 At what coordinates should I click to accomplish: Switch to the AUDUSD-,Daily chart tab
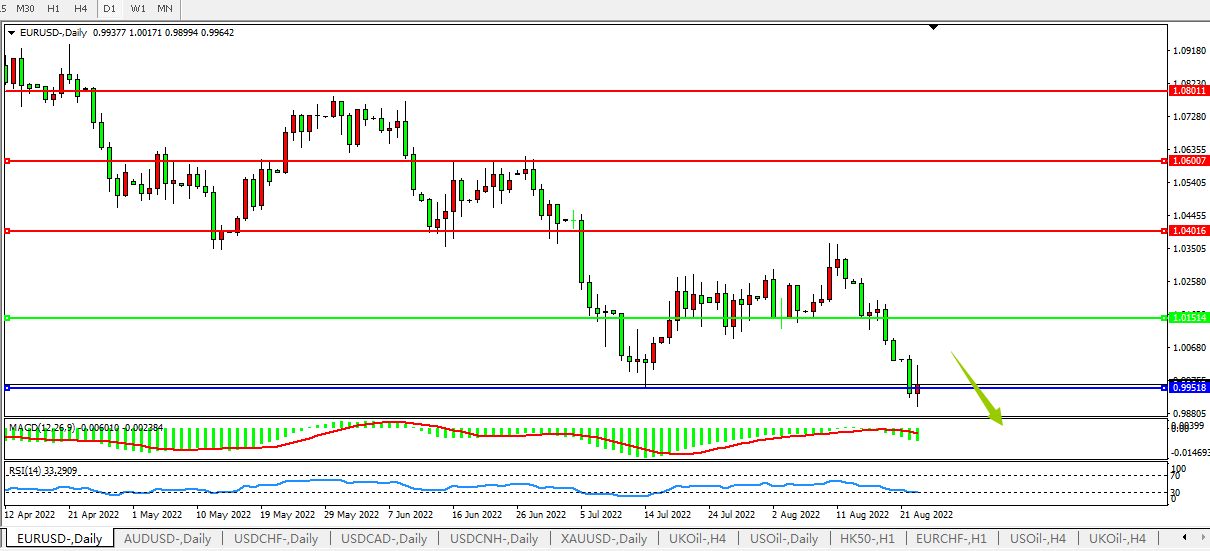pyautogui.click(x=167, y=539)
